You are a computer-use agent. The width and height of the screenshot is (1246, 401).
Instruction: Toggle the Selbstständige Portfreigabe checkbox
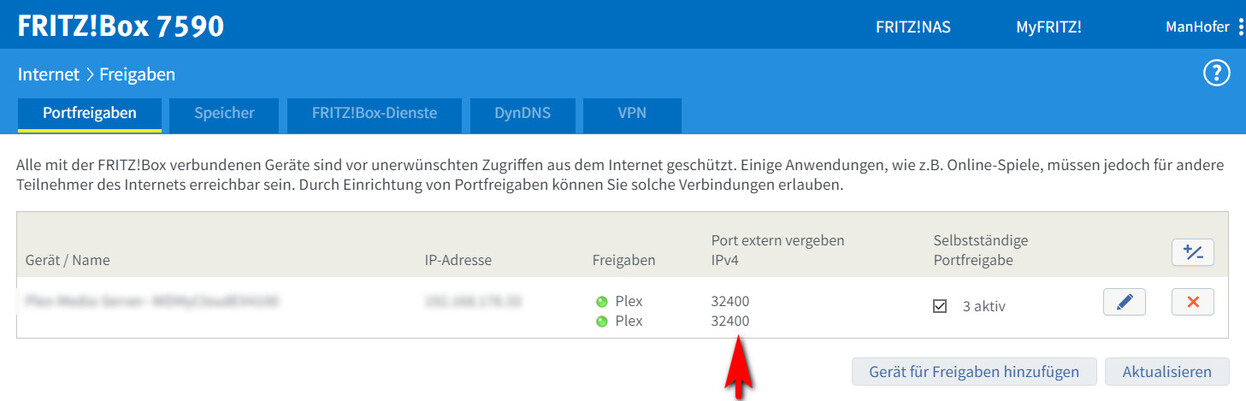click(x=939, y=306)
